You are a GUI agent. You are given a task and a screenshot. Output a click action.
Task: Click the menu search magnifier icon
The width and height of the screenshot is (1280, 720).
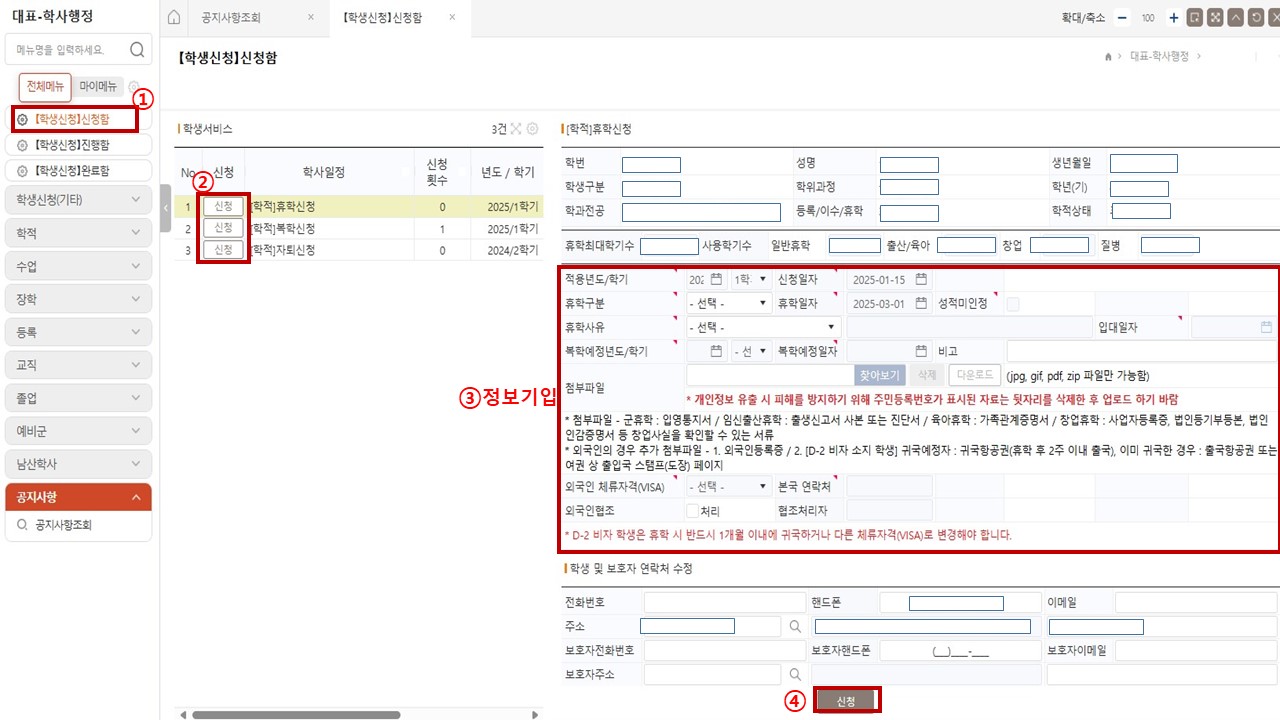point(137,49)
